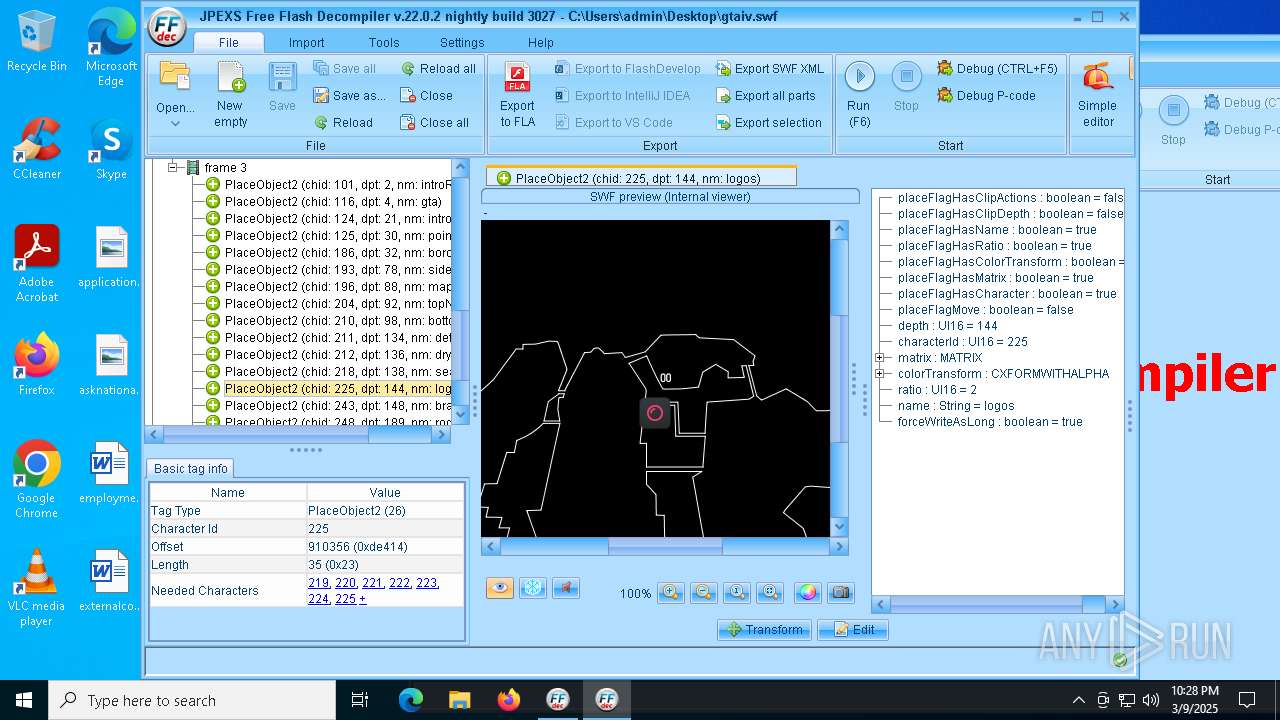The image size is (1280, 720).
Task: Click the preview horizontal scrollbar thumb
Action: tap(664, 547)
